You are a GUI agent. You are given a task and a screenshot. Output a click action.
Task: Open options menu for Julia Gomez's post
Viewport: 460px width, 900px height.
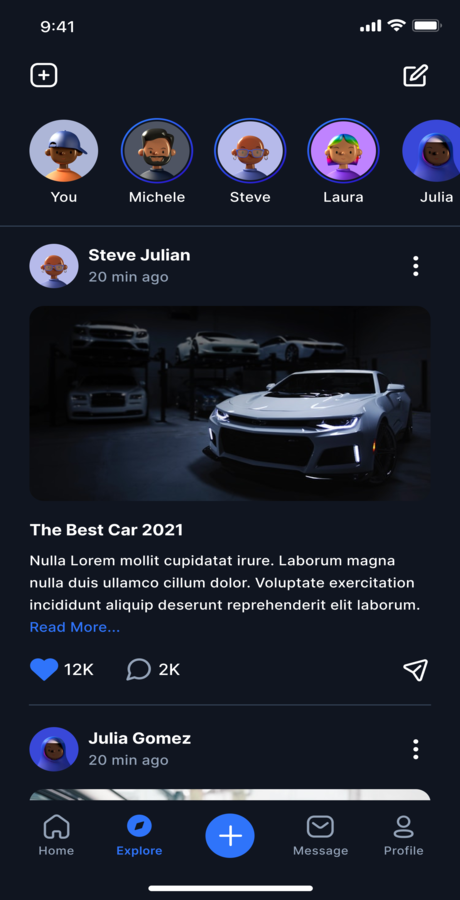click(416, 749)
